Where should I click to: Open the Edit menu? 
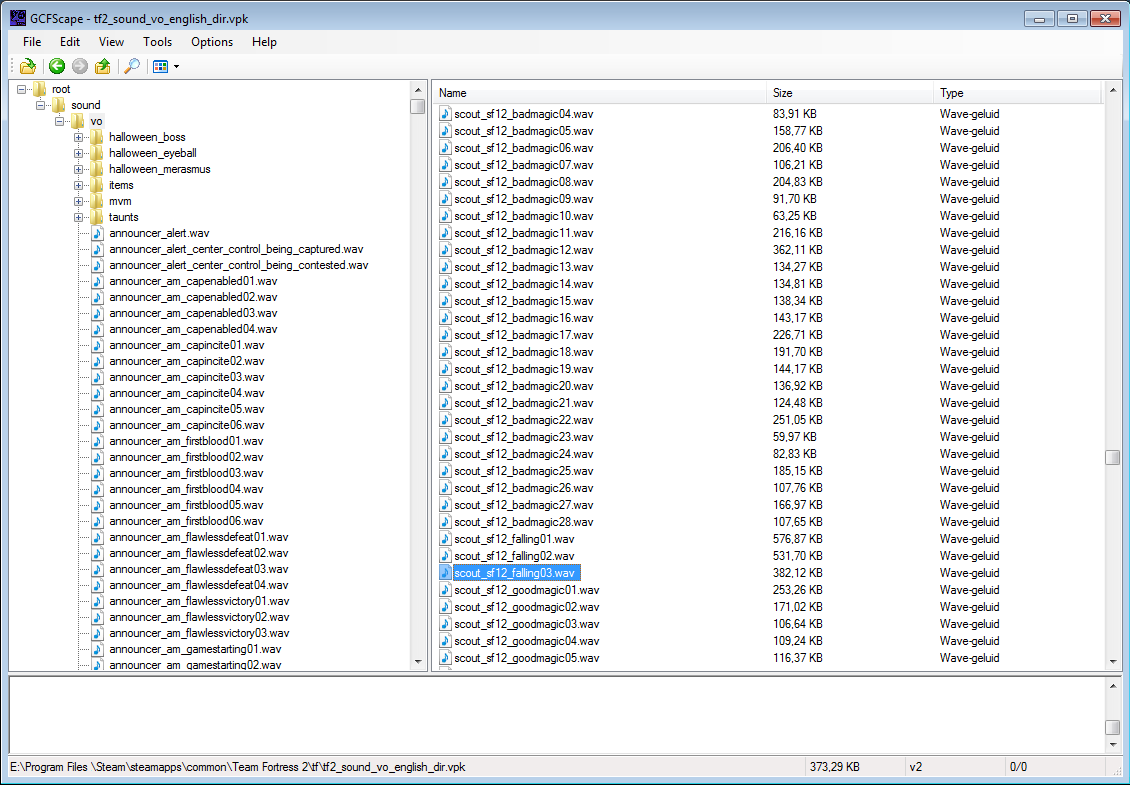(70, 42)
